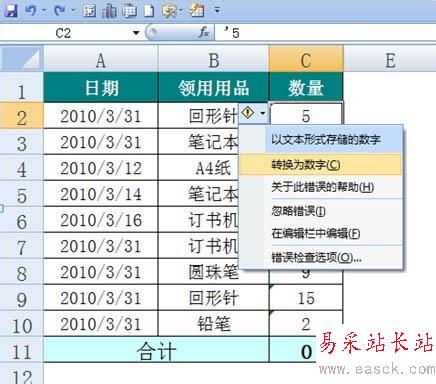This screenshot has width=436, height=384.
Task: Open the Undo history dropdown arrow
Action: click(44, 10)
